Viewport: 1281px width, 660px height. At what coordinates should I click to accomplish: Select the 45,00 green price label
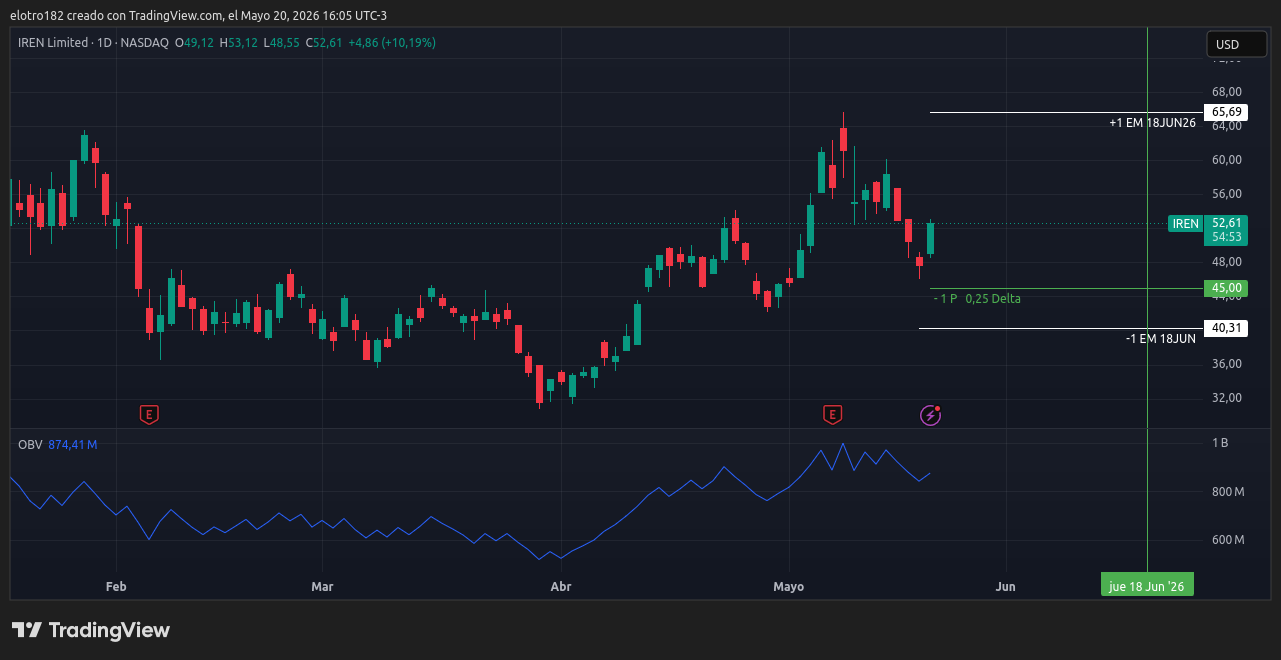1226,288
